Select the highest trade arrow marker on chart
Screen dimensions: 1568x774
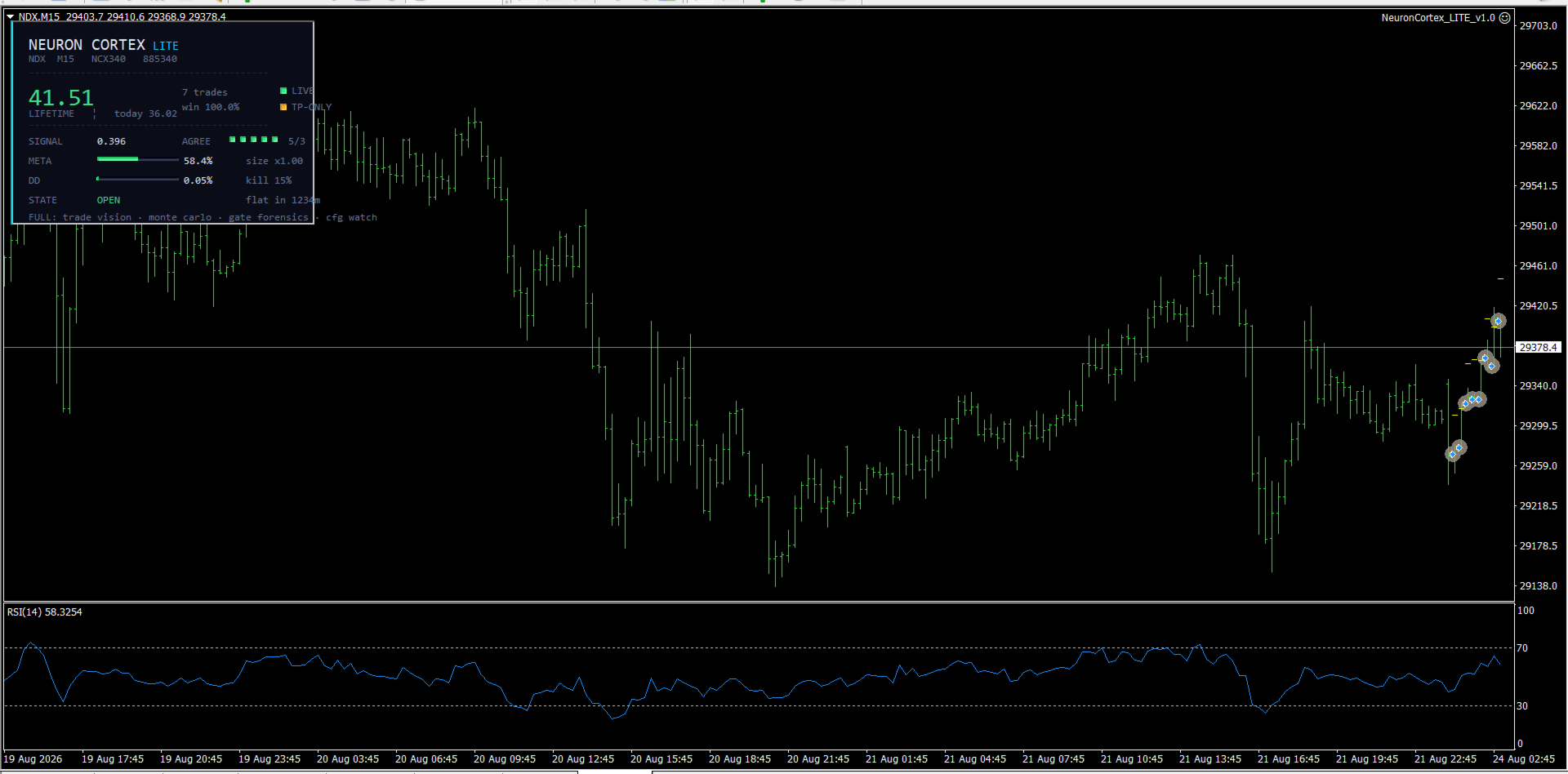click(1498, 321)
